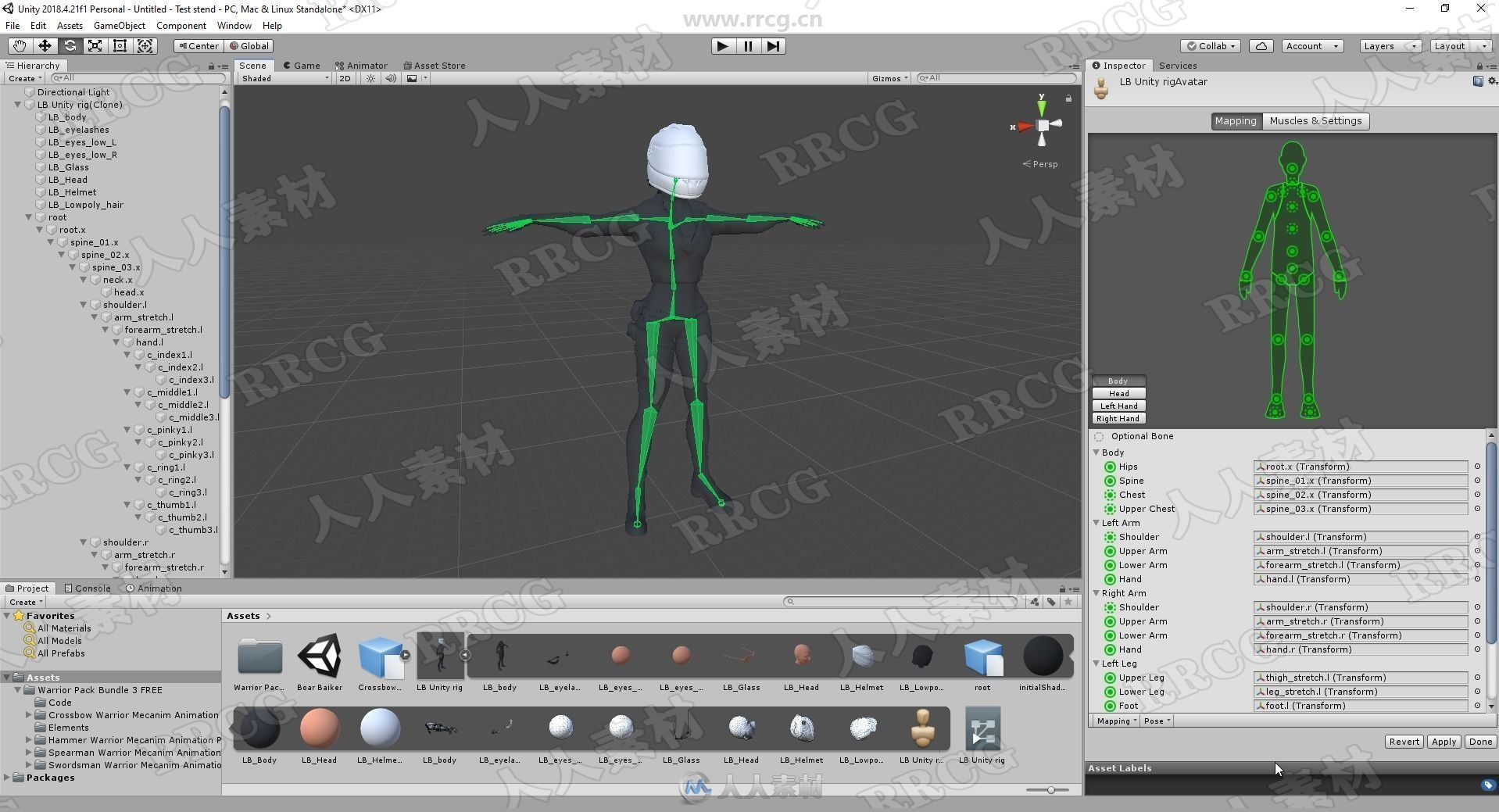
Task: Toggle Center pivot mode
Action: pos(199,46)
